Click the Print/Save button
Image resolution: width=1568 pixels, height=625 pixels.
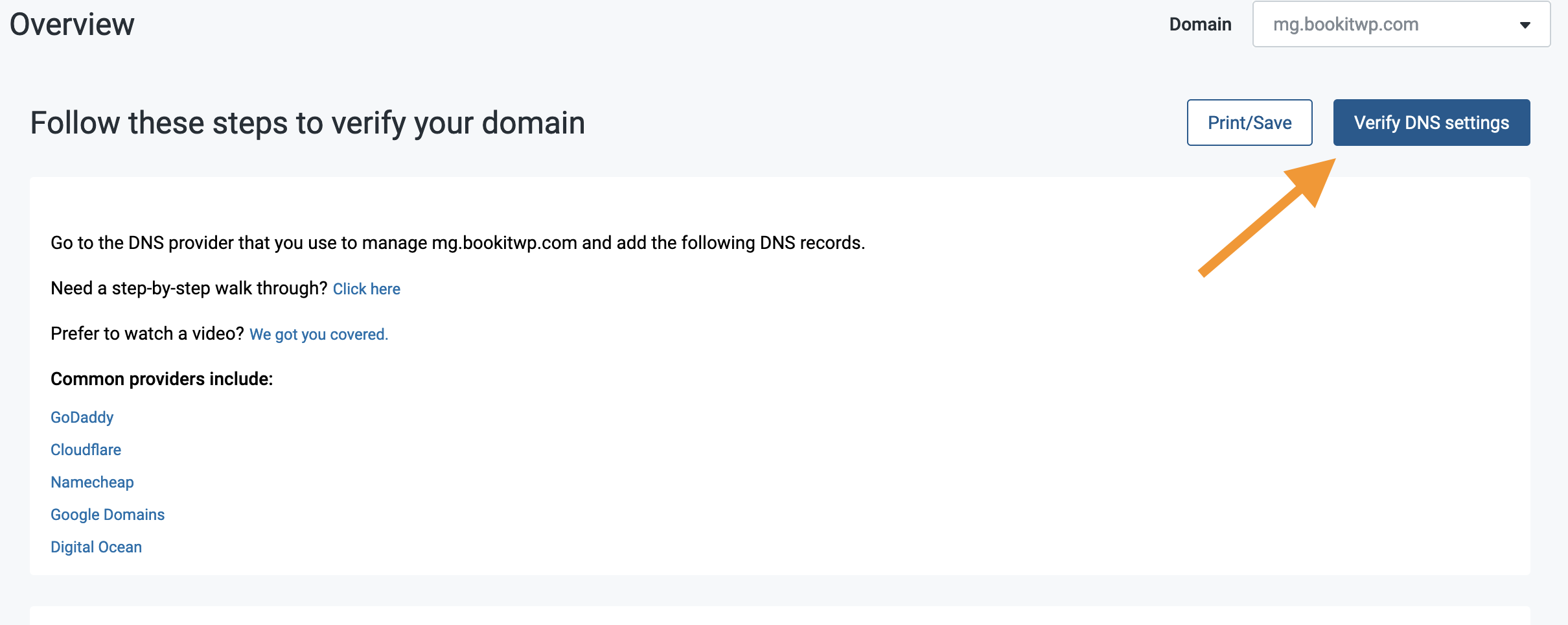click(x=1249, y=122)
